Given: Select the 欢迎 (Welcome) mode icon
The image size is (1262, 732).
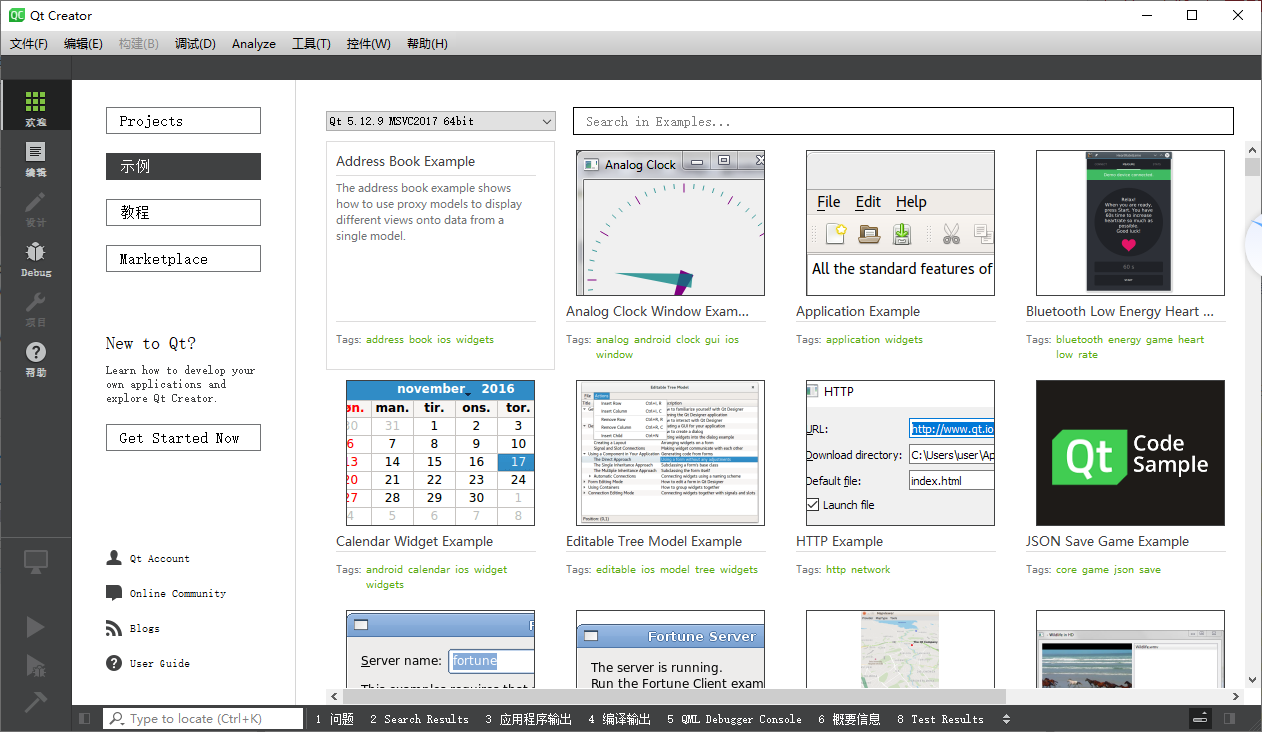Looking at the screenshot, I should click(x=35, y=105).
